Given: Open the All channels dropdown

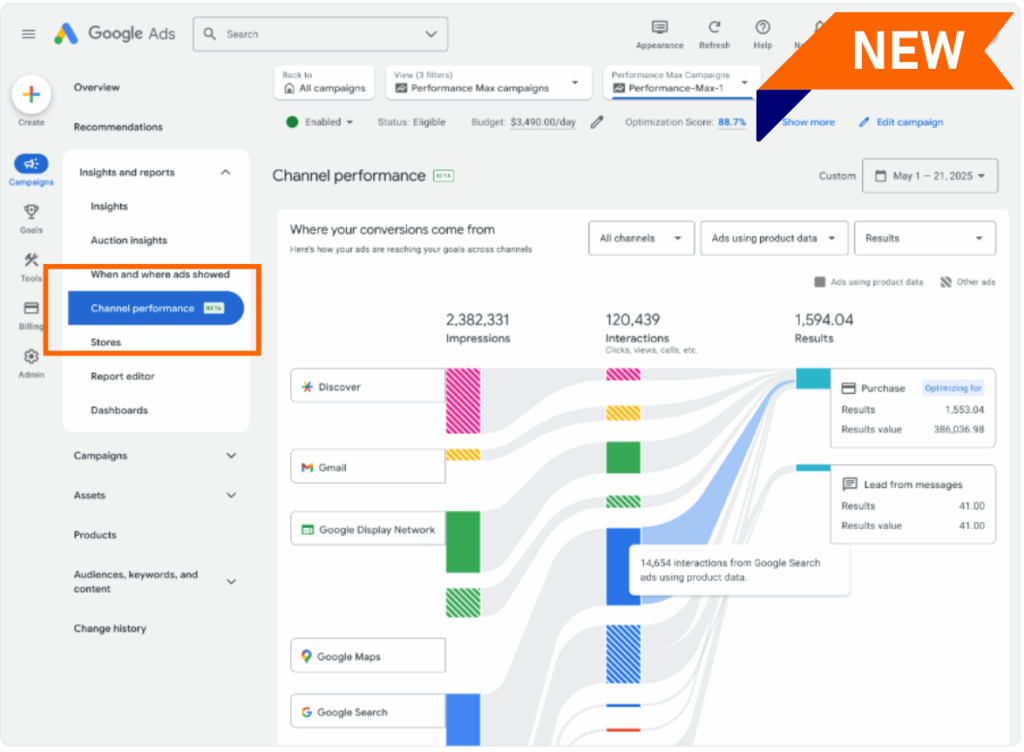Looking at the screenshot, I should pyautogui.click(x=641, y=238).
